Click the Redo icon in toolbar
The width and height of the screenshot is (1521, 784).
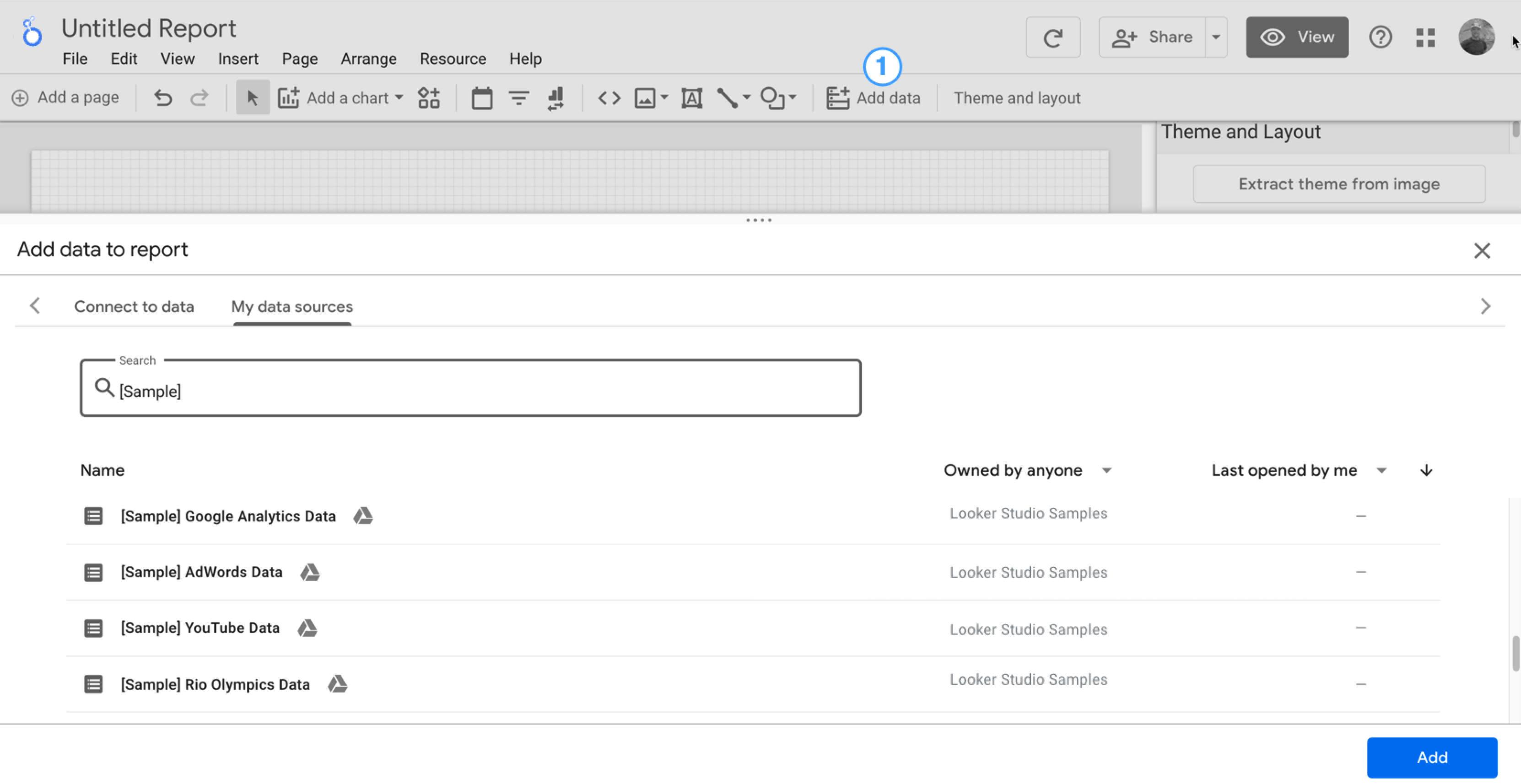click(199, 97)
